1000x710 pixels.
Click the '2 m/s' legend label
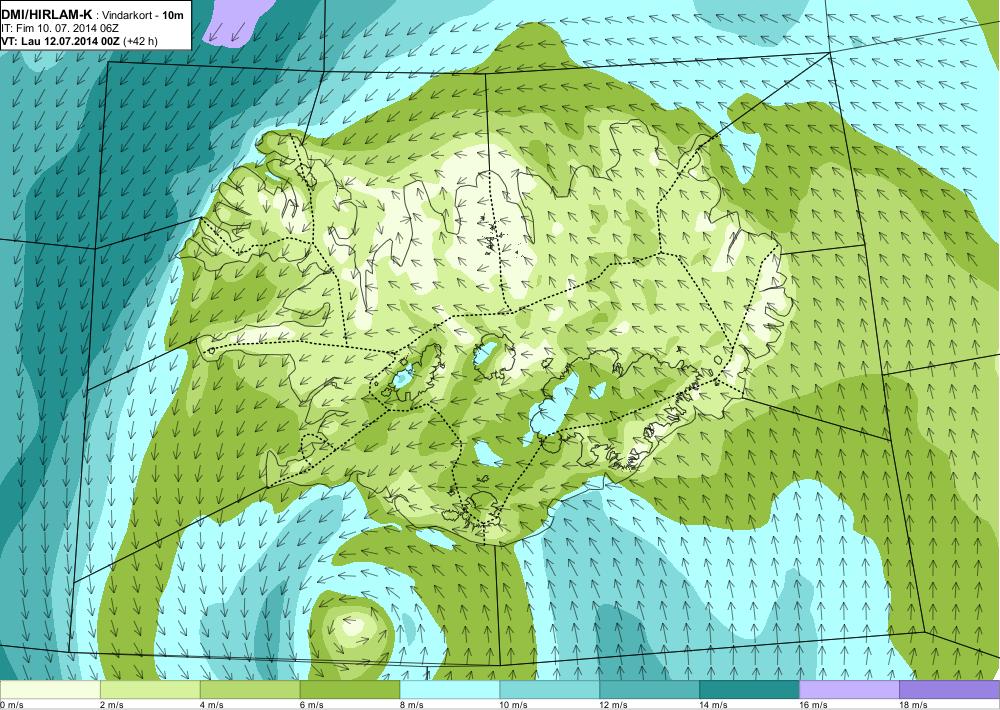(112, 704)
